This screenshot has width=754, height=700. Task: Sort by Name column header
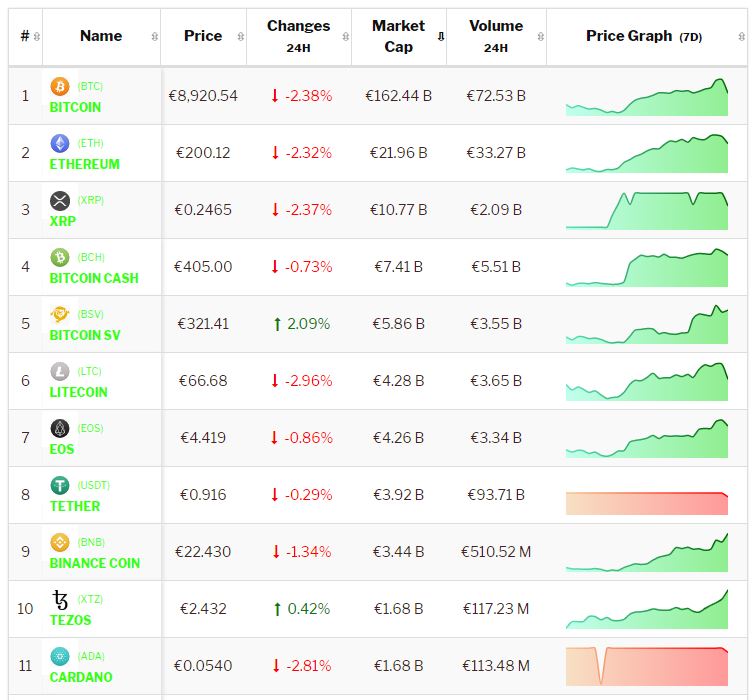[x=101, y=36]
